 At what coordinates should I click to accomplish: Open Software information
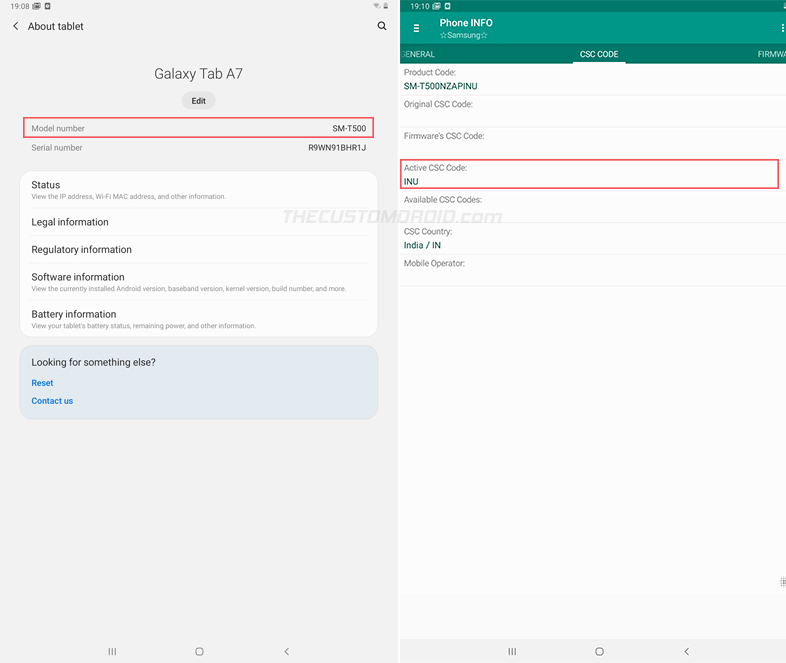point(199,282)
